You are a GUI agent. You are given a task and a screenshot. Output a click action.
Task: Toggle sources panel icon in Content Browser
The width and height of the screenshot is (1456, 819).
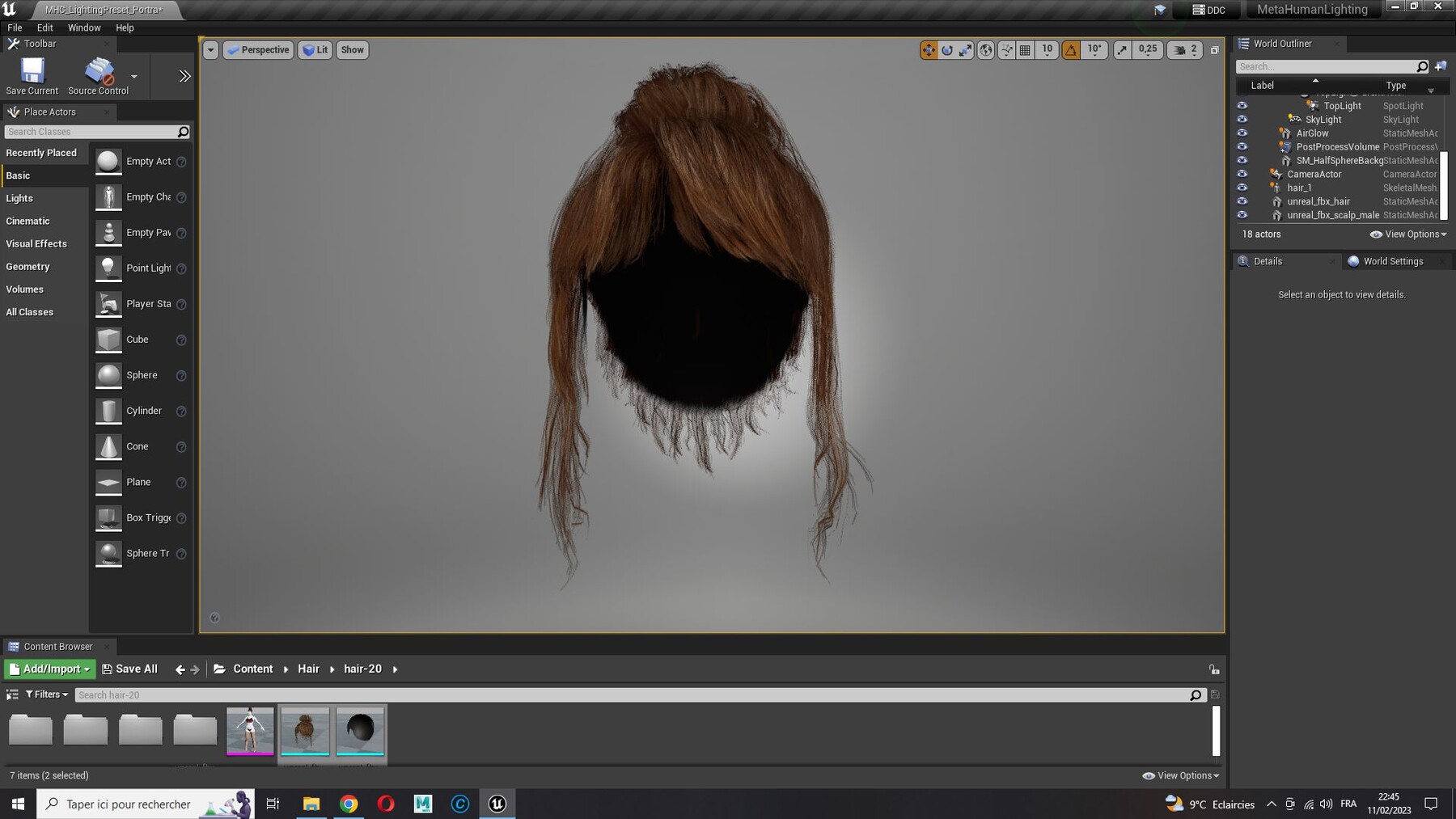(x=12, y=694)
